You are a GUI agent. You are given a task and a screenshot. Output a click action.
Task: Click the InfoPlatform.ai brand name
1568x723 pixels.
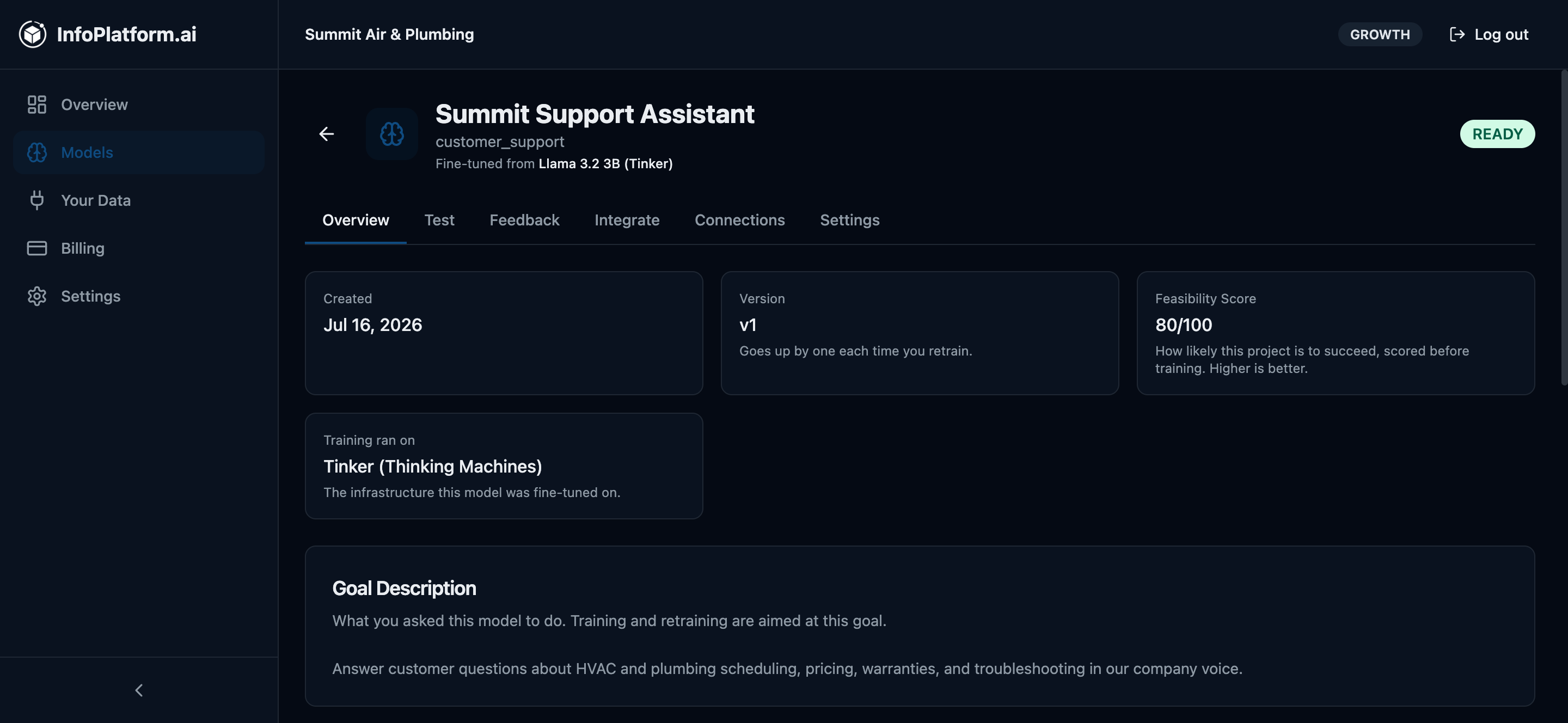pos(127,34)
